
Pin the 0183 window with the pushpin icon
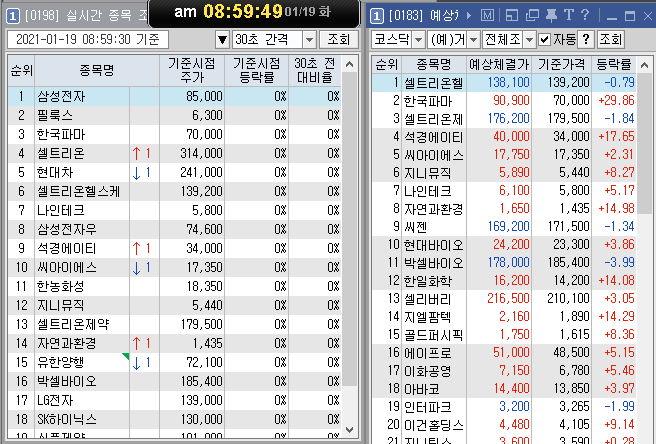point(551,16)
